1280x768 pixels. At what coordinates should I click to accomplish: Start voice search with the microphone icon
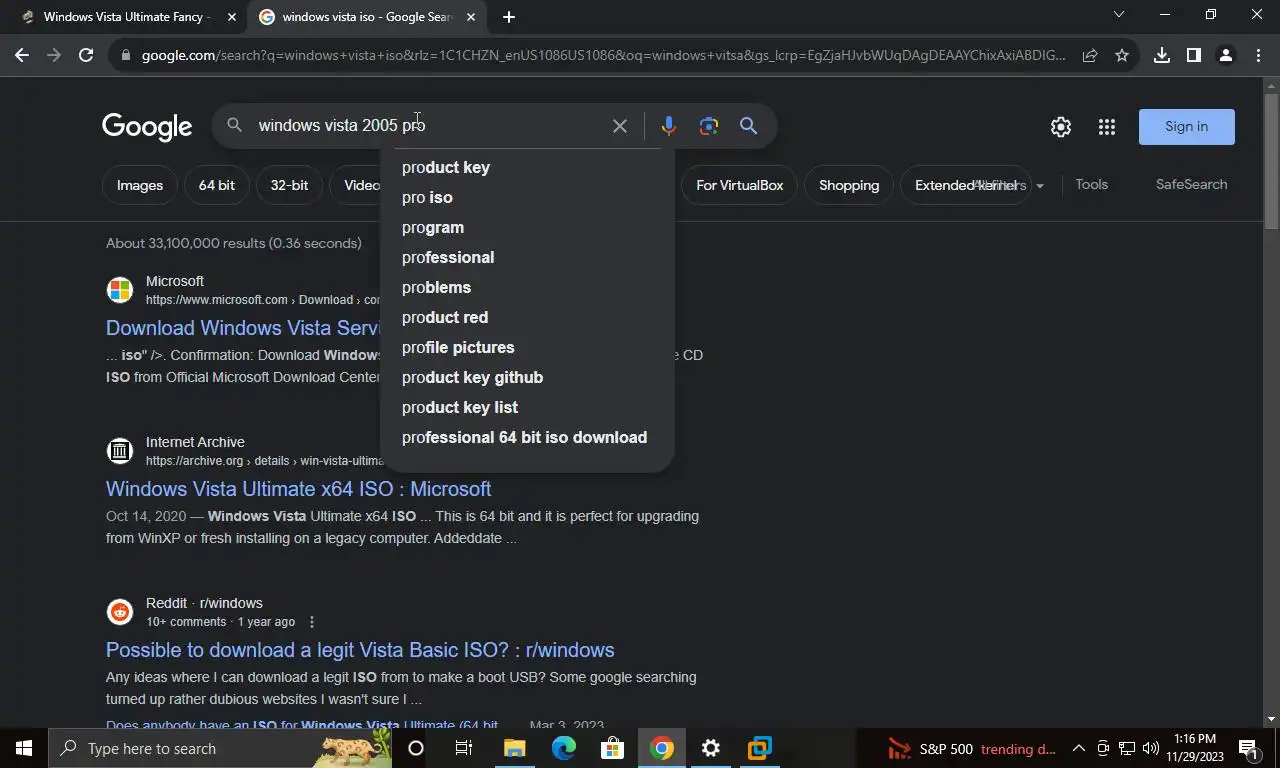(668, 126)
